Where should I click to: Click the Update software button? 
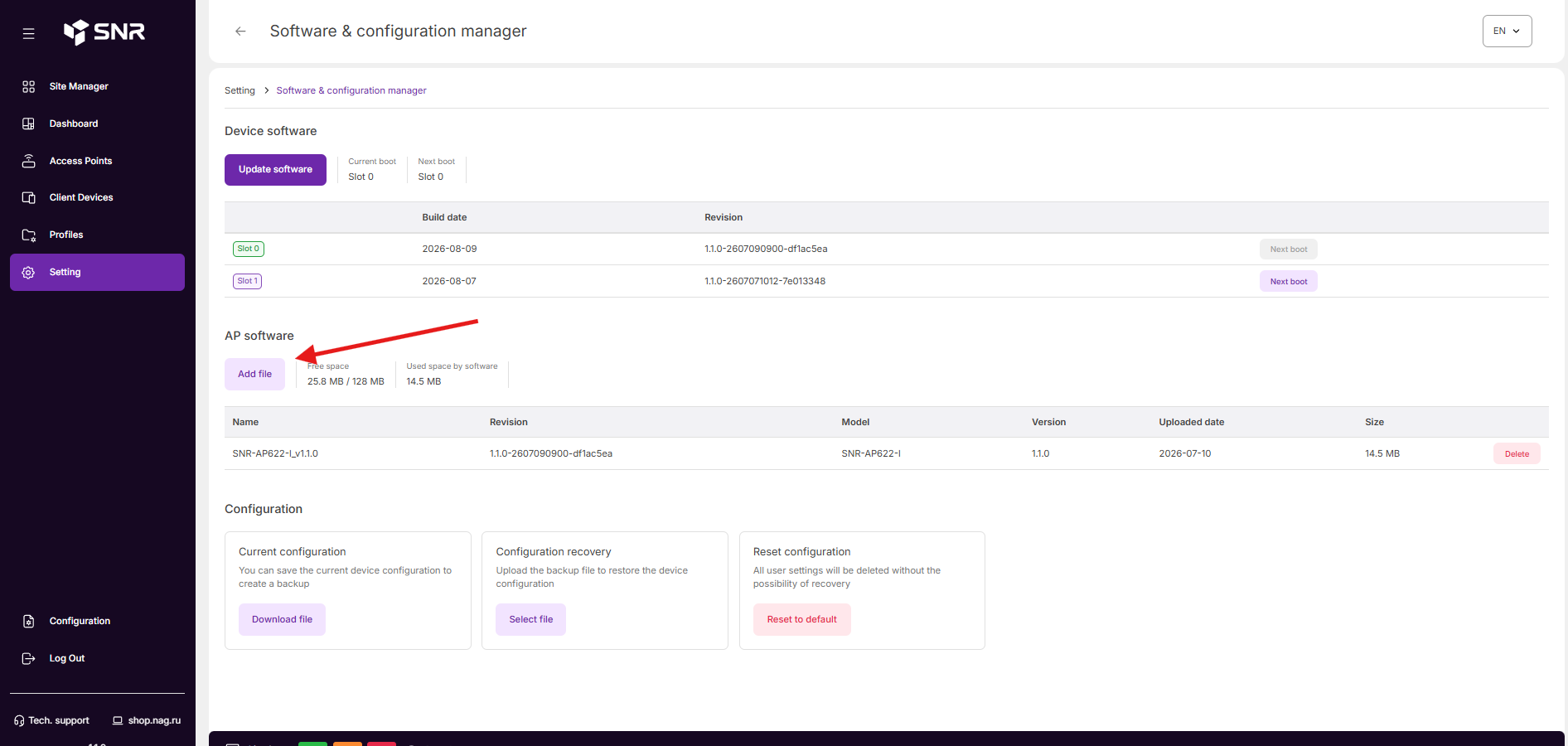pos(275,169)
